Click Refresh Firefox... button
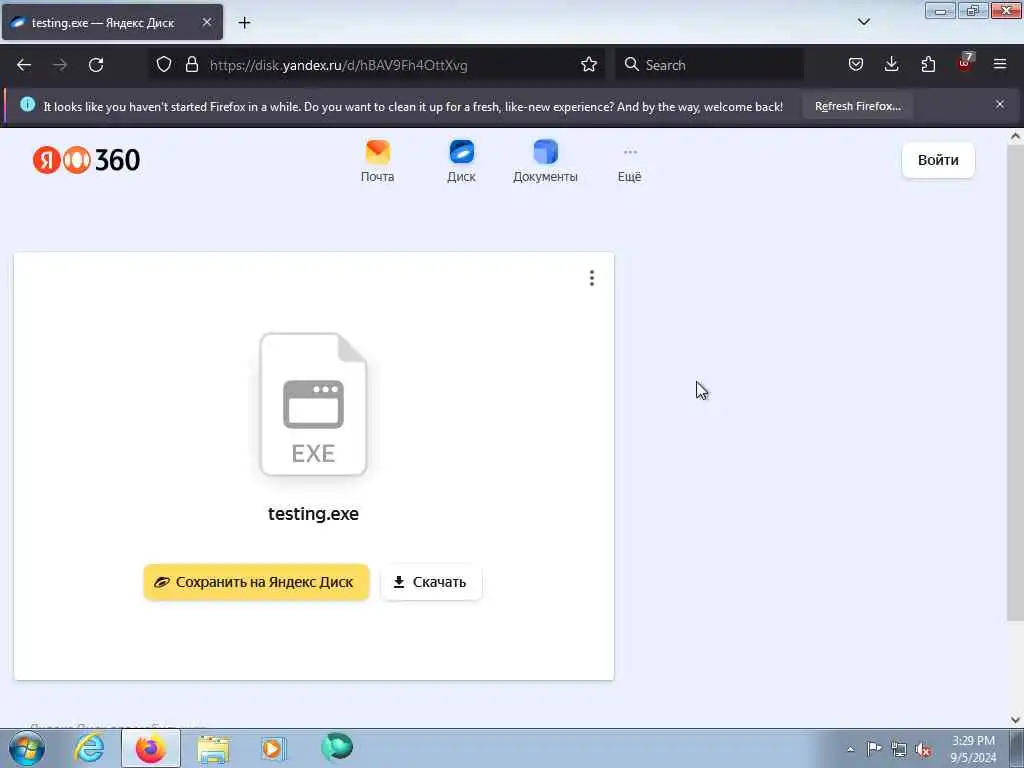The width and height of the screenshot is (1024, 768). pyautogui.click(x=857, y=106)
